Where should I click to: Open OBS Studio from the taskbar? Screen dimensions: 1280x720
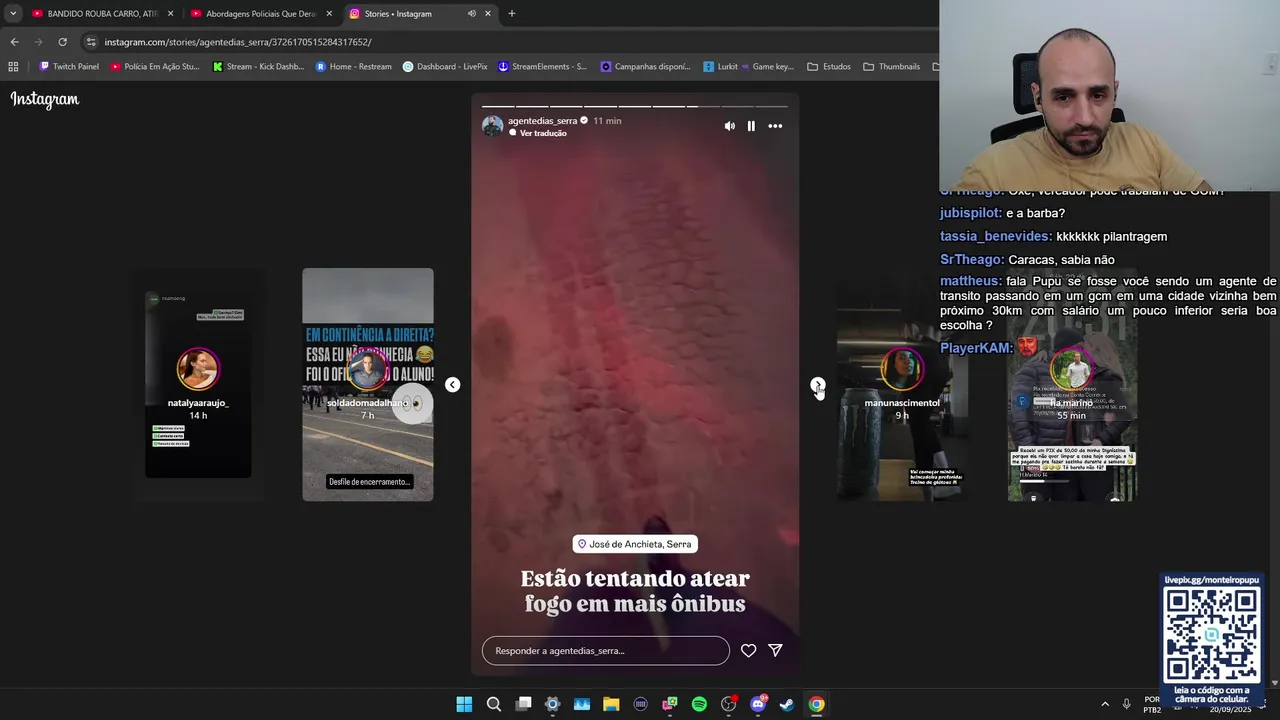tap(728, 704)
